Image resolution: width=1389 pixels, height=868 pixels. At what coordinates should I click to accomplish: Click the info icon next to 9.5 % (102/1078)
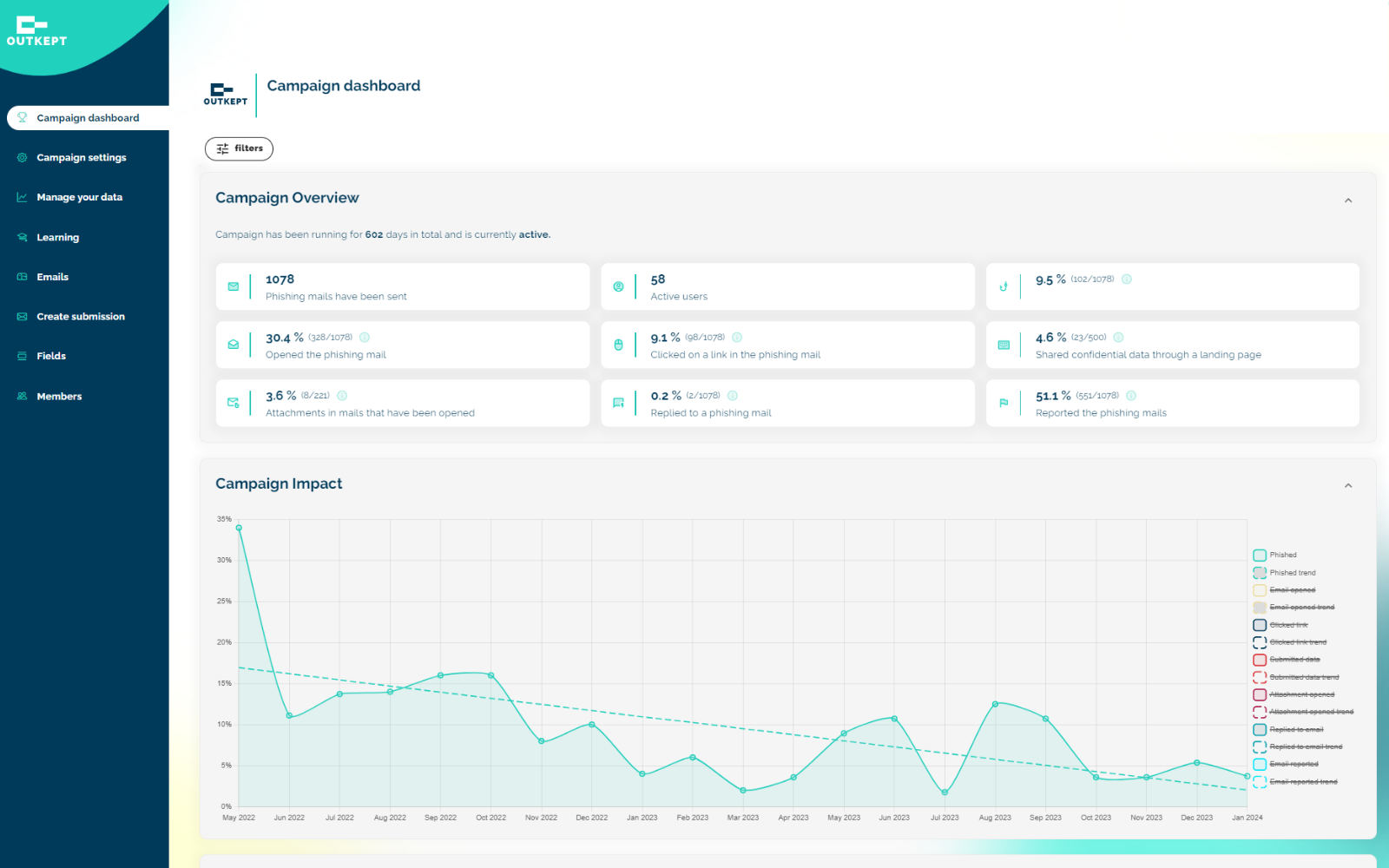click(x=1127, y=279)
